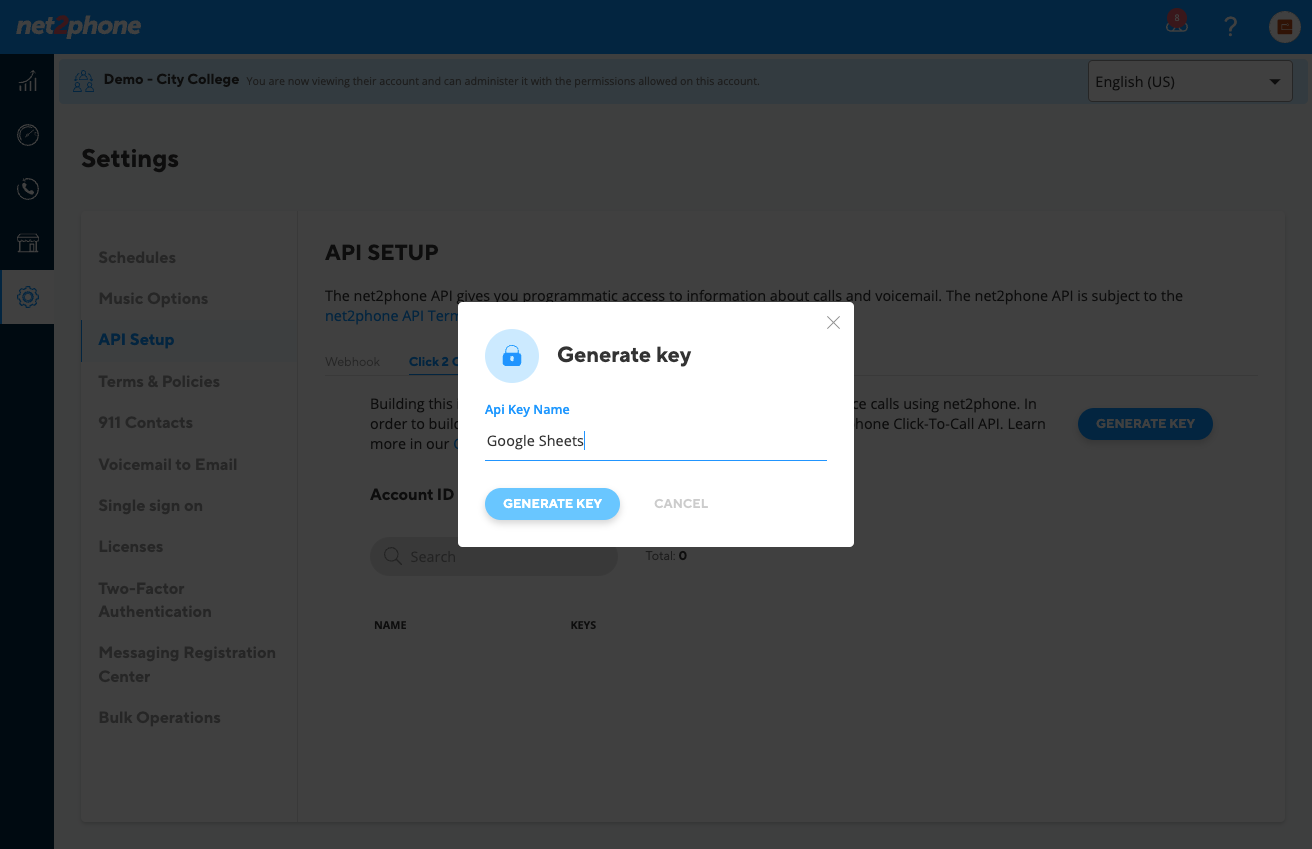Click the net2phone logo
This screenshot has width=1312, height=849.
[x=78, y=26]
